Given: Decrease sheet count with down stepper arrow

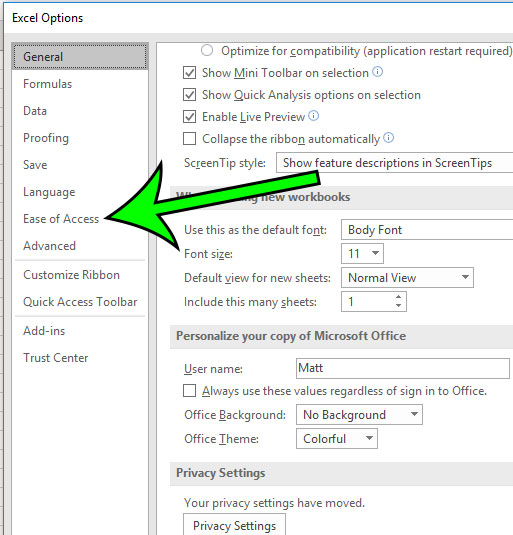Looking at the screenshot, I should tap(398, 306).
